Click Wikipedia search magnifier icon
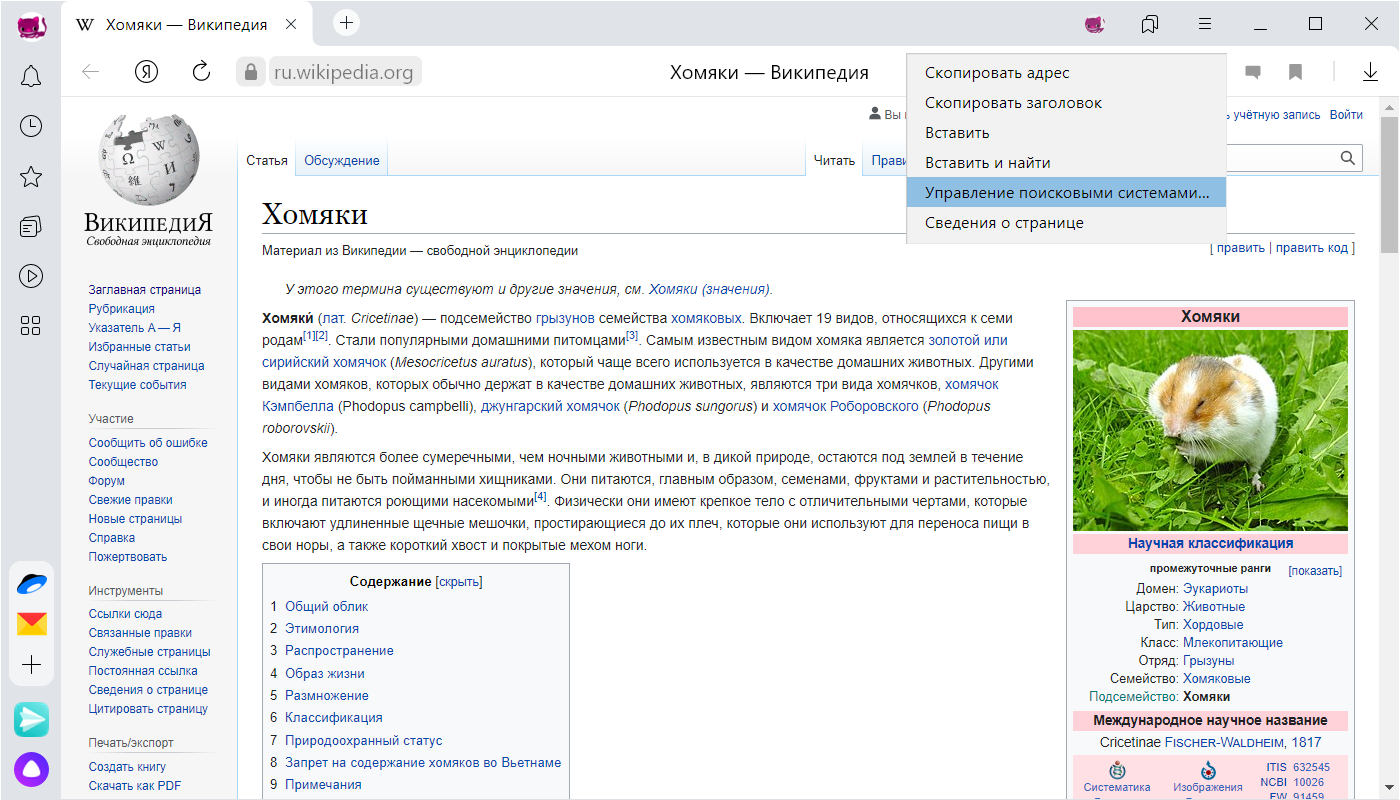 pos(1347,158)
